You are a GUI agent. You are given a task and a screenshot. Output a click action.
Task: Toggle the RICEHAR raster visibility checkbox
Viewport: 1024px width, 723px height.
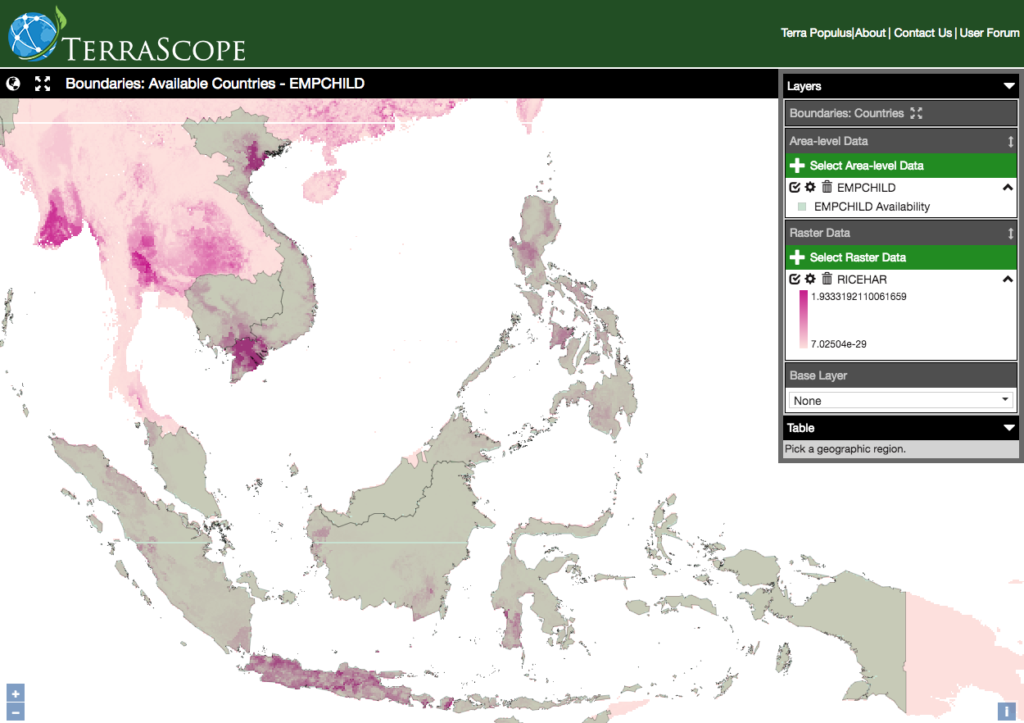click(794, 279)
